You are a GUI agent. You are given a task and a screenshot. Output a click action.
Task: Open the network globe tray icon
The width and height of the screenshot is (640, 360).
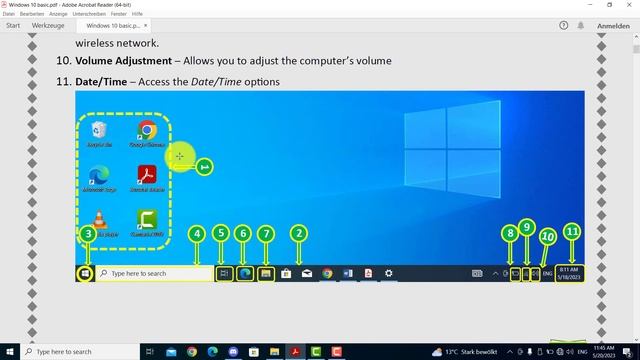(x=560, y=351)
